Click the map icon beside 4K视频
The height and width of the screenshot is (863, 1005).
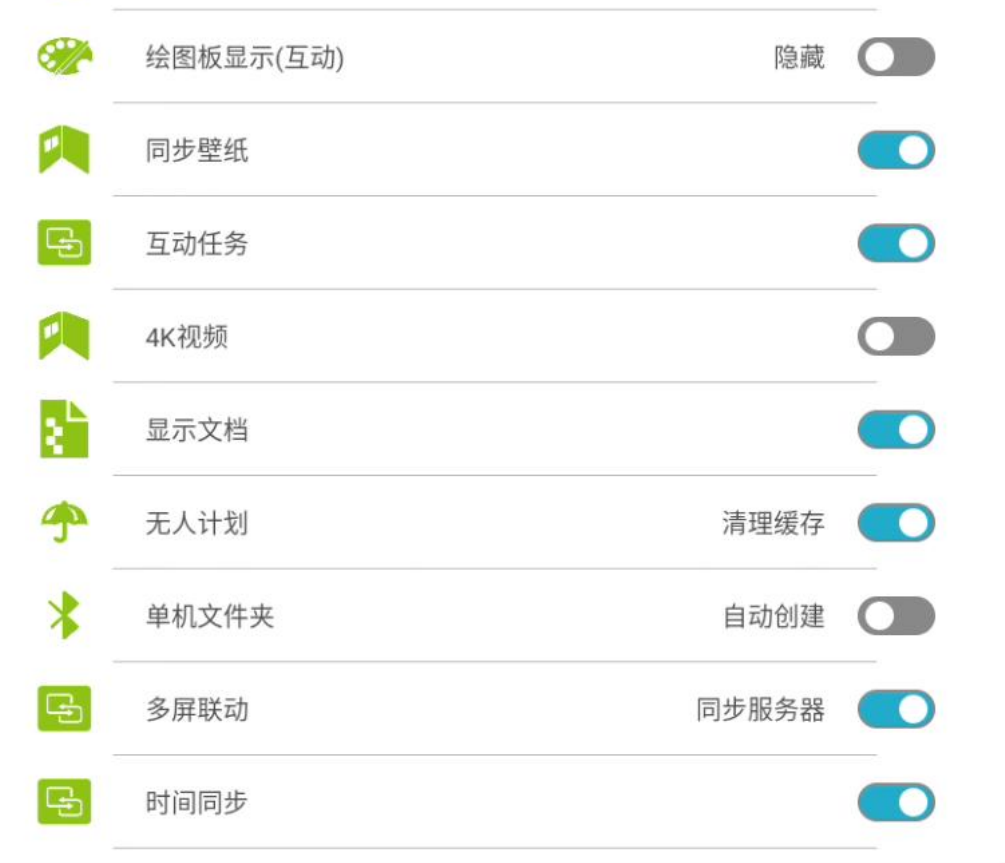64,337
